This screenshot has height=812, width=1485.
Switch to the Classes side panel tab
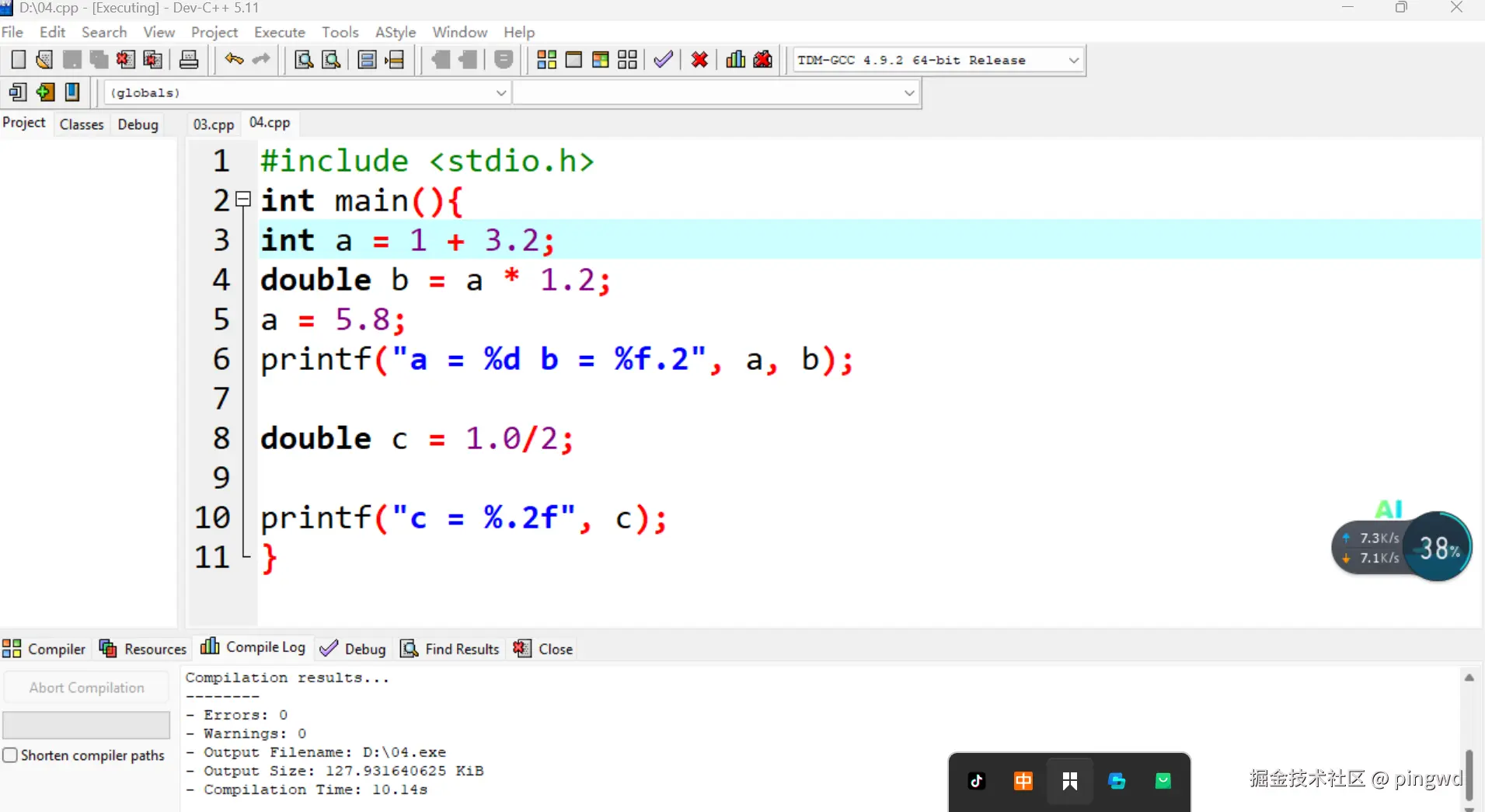pos(82,124)
